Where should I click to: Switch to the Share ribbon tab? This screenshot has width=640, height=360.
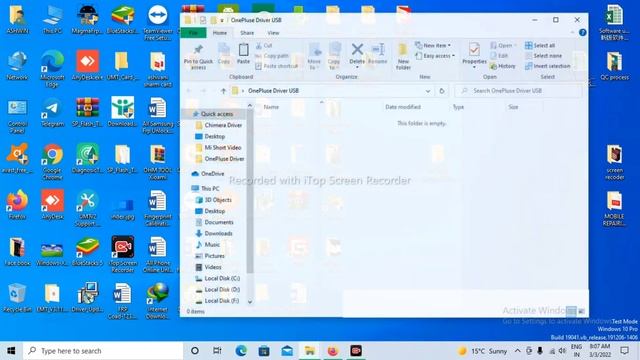click(247, 33)
